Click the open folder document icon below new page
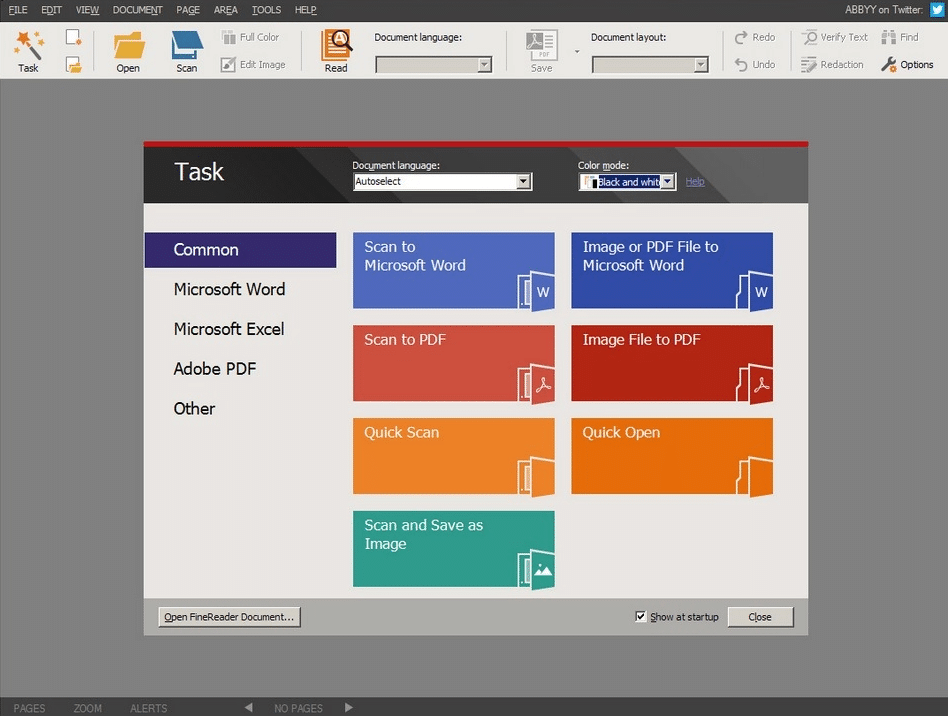Image resolution: width=948 pixels, height=716 pixels. [73, 65]
